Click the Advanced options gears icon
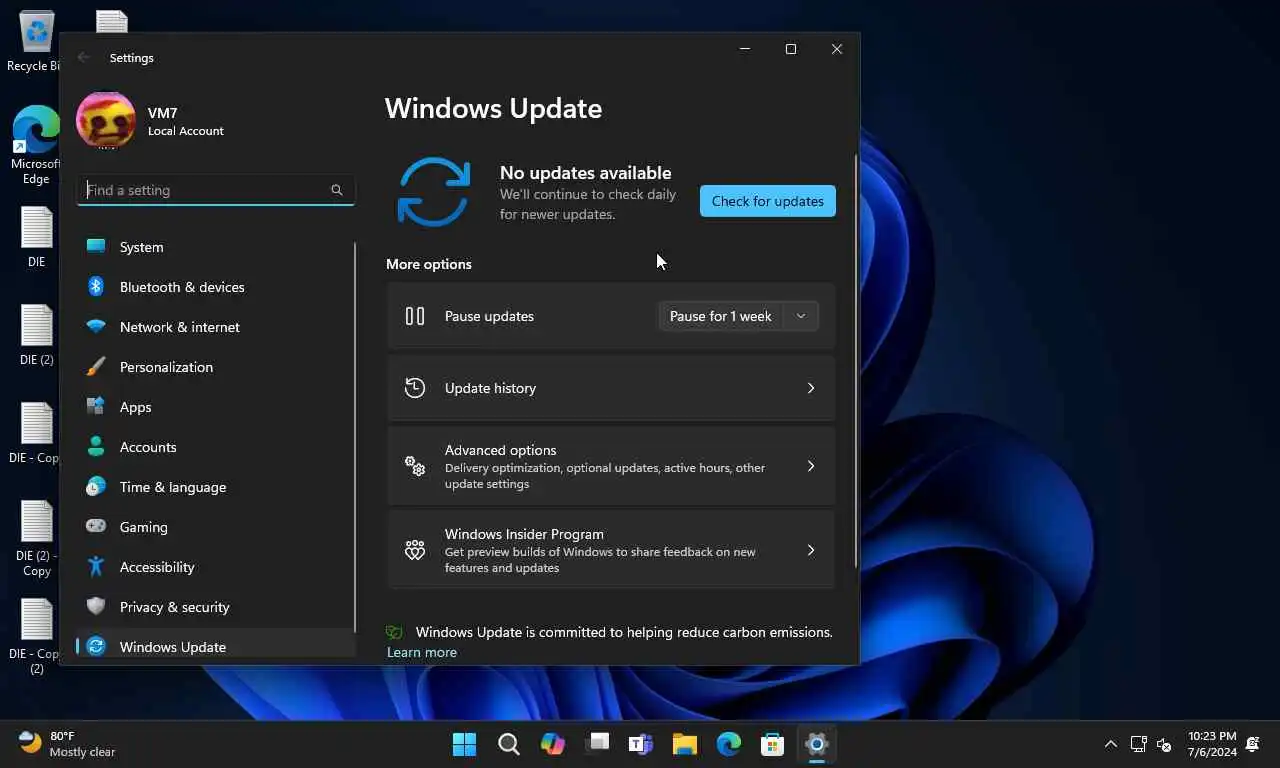Viewport: 1280px width, 768px height. click(415, 466)
